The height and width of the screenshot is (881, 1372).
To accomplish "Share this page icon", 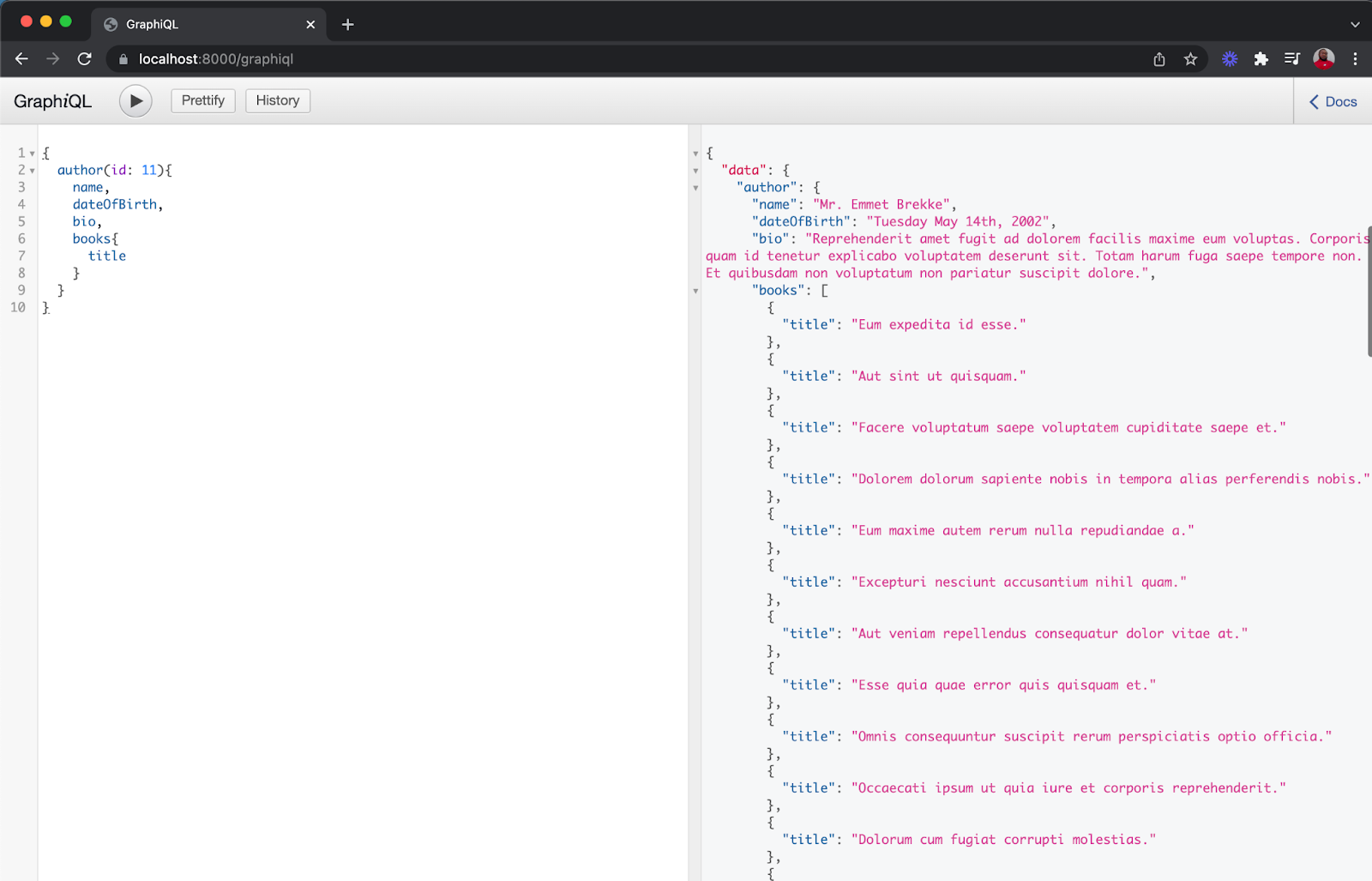I will coord(1159,59).
